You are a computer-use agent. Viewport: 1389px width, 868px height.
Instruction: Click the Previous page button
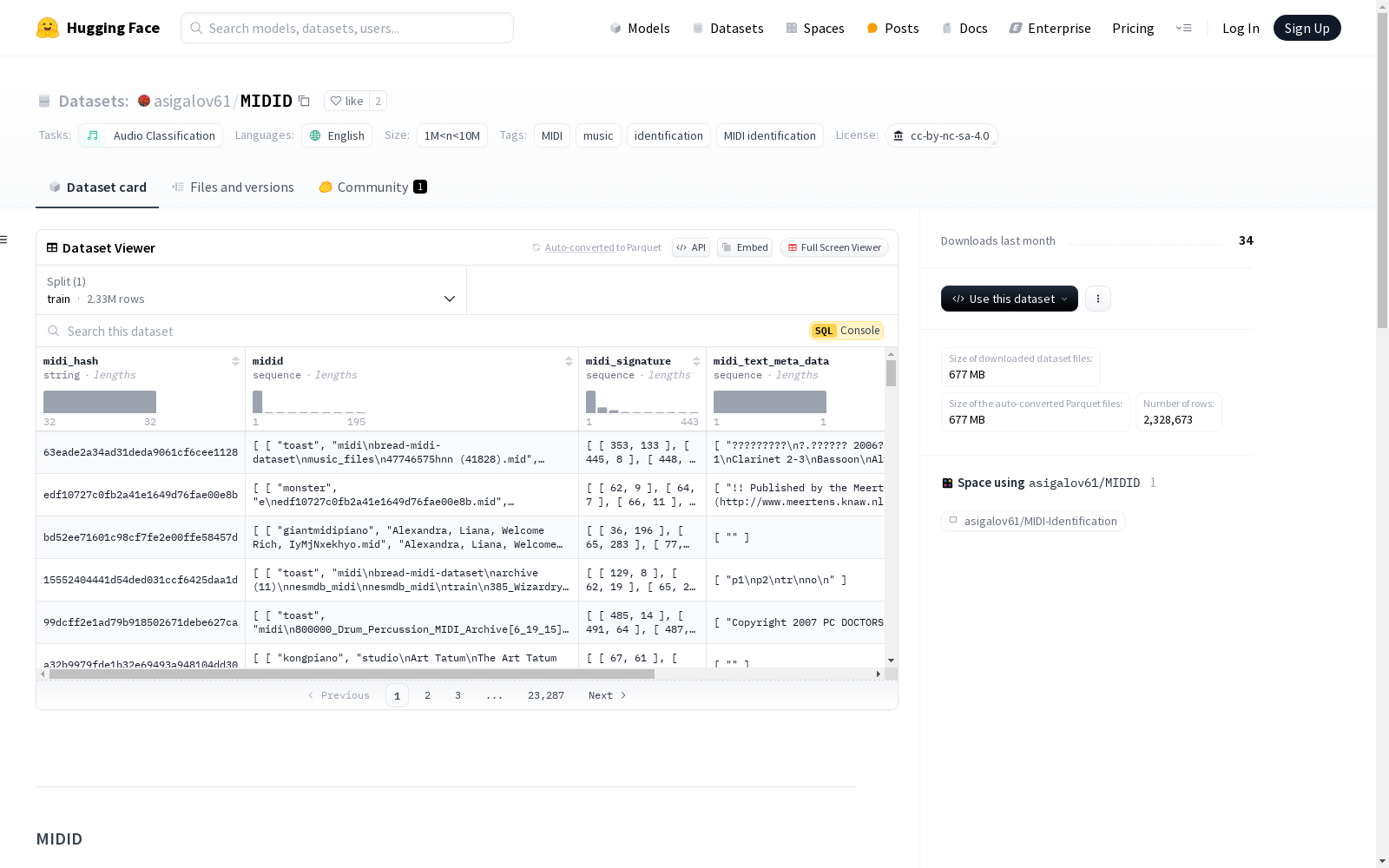tap(339, 695)
